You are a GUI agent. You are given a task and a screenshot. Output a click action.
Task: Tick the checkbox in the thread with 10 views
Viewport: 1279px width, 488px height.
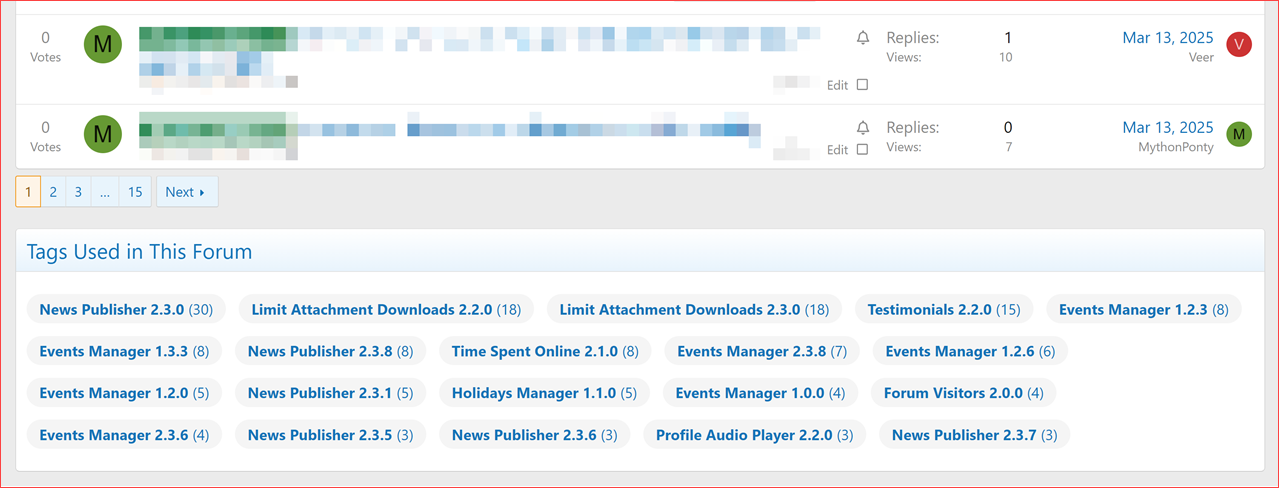click(863, 85)
